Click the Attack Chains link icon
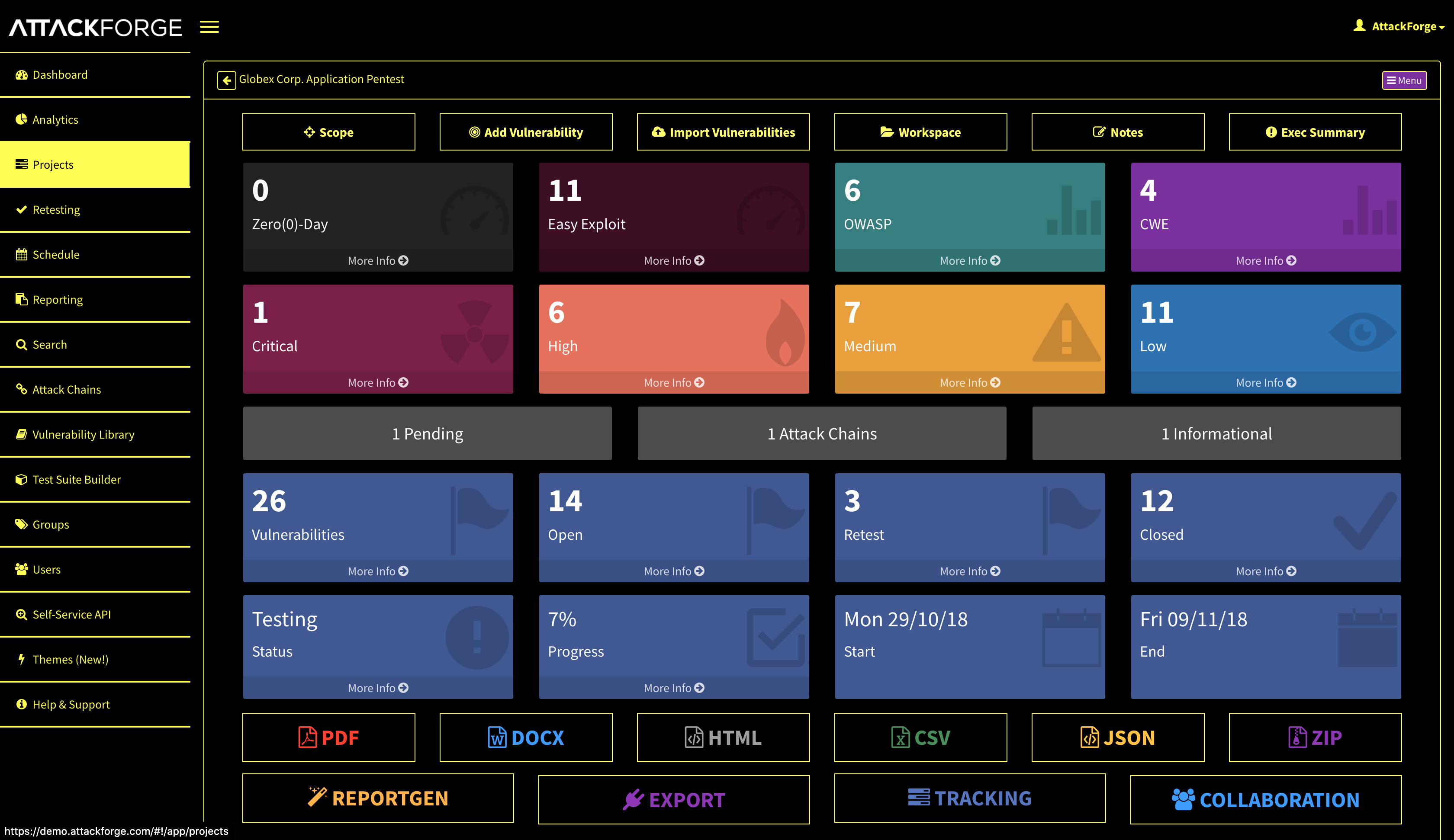 21,389
